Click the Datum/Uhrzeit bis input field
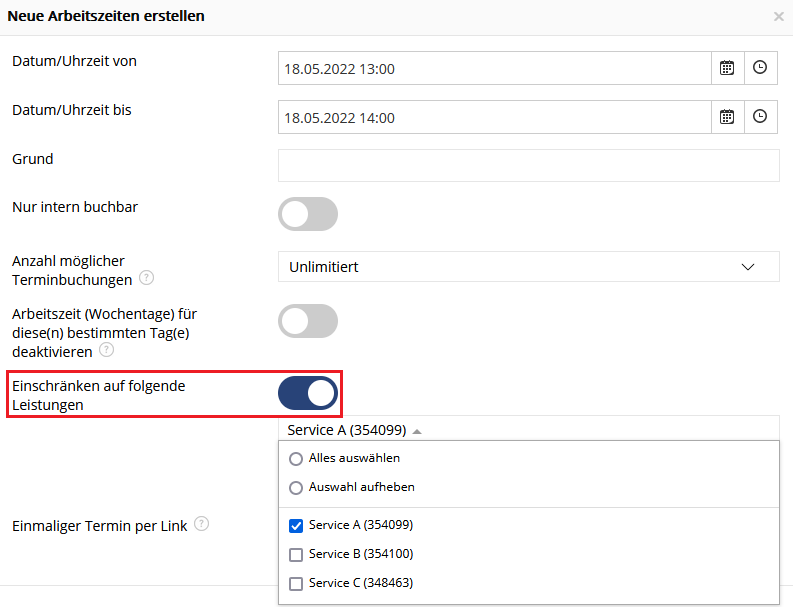793x607 pixels. coord(495,117)
